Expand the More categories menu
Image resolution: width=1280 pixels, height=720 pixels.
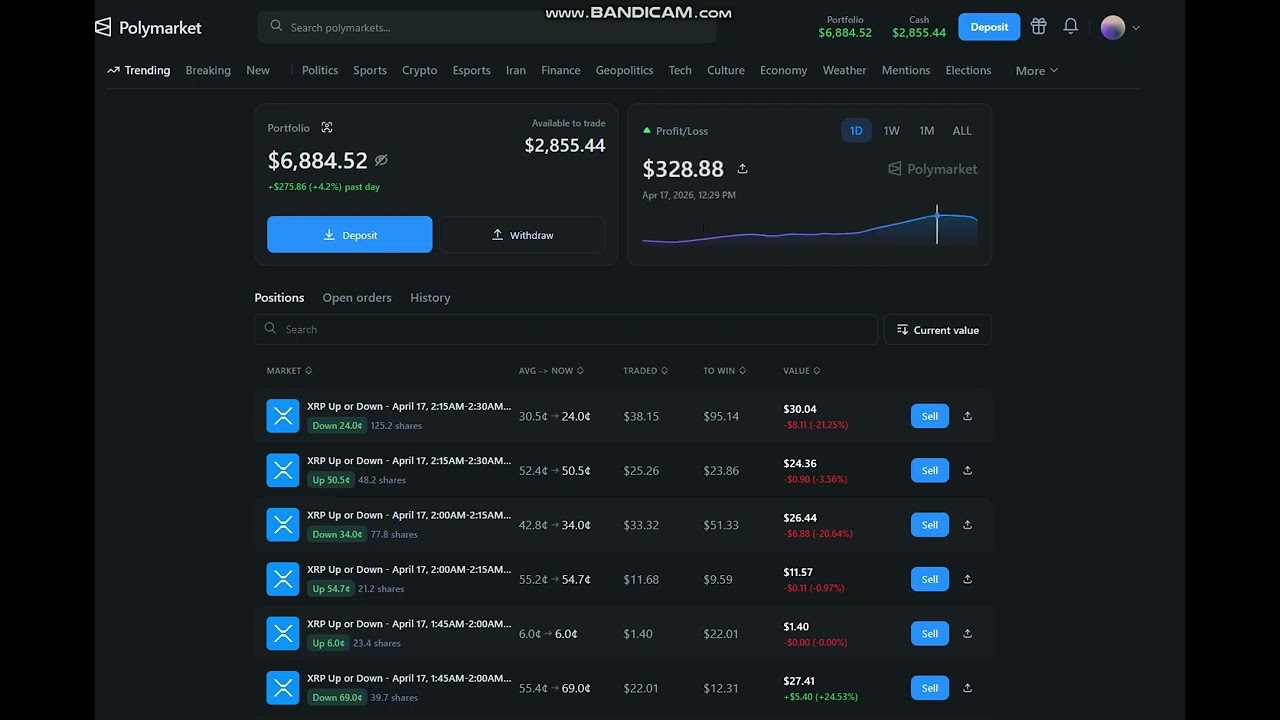point(1037,71)
